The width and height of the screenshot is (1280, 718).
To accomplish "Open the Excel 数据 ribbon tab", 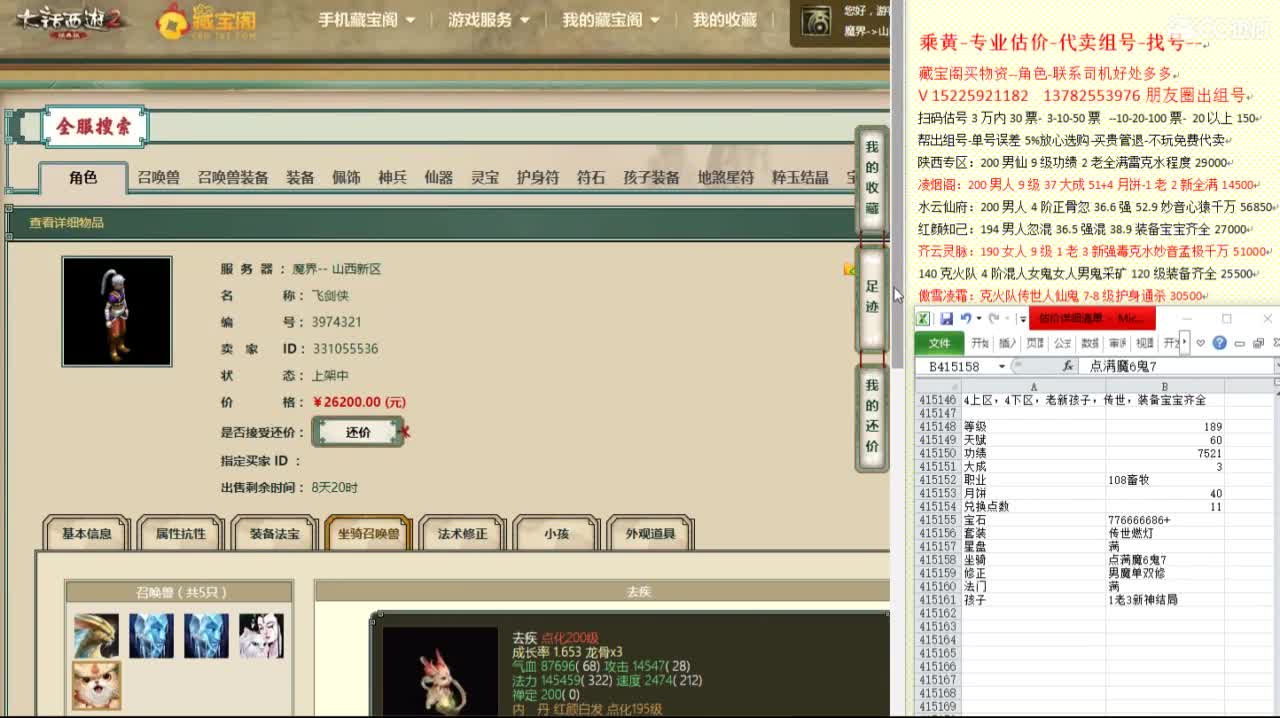I will (1090, 343).
